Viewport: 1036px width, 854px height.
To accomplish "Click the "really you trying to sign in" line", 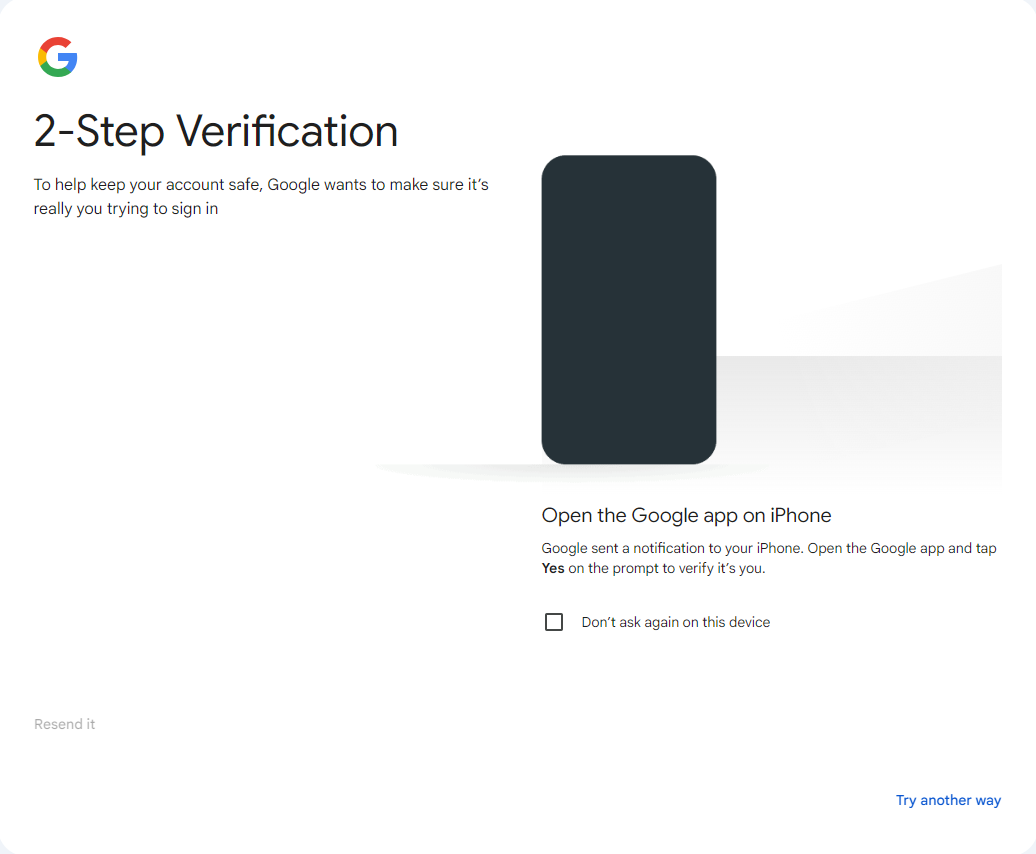I will [x=126, y=209].
